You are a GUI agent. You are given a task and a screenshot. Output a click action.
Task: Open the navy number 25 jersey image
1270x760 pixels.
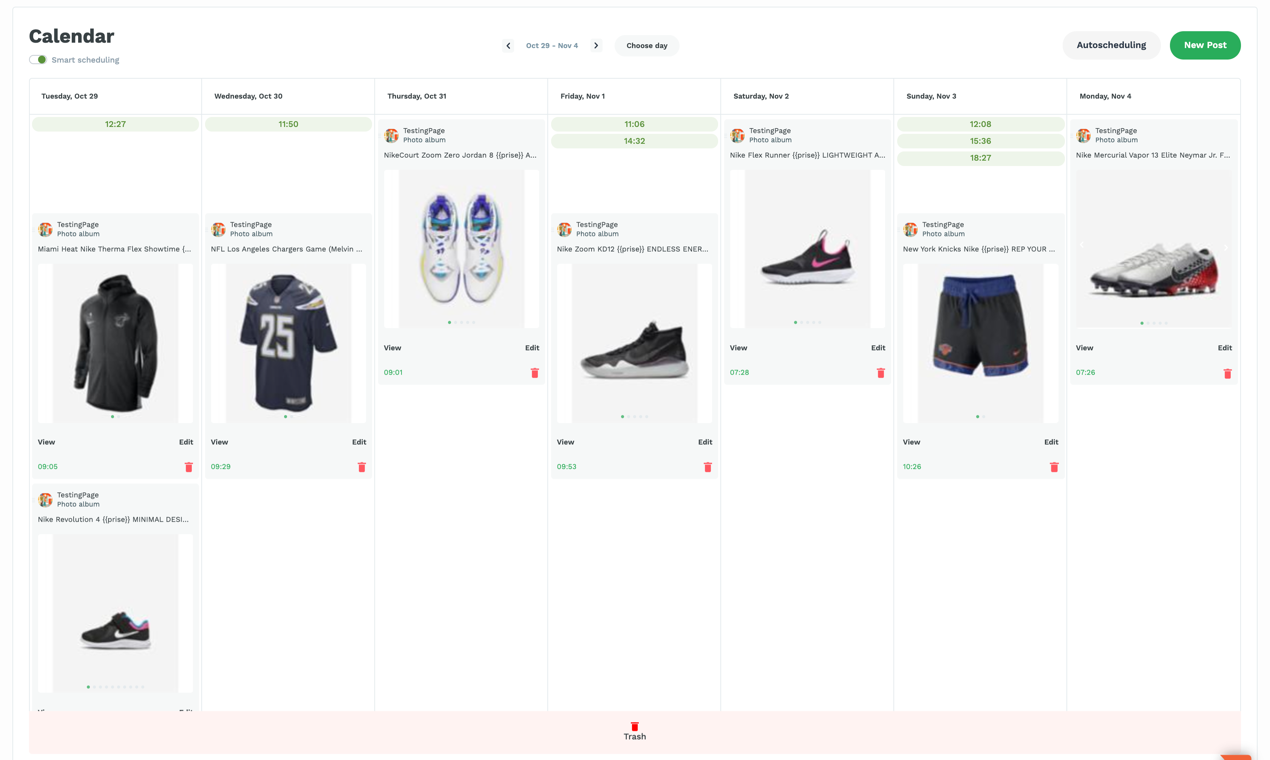[x=288, y=343]
